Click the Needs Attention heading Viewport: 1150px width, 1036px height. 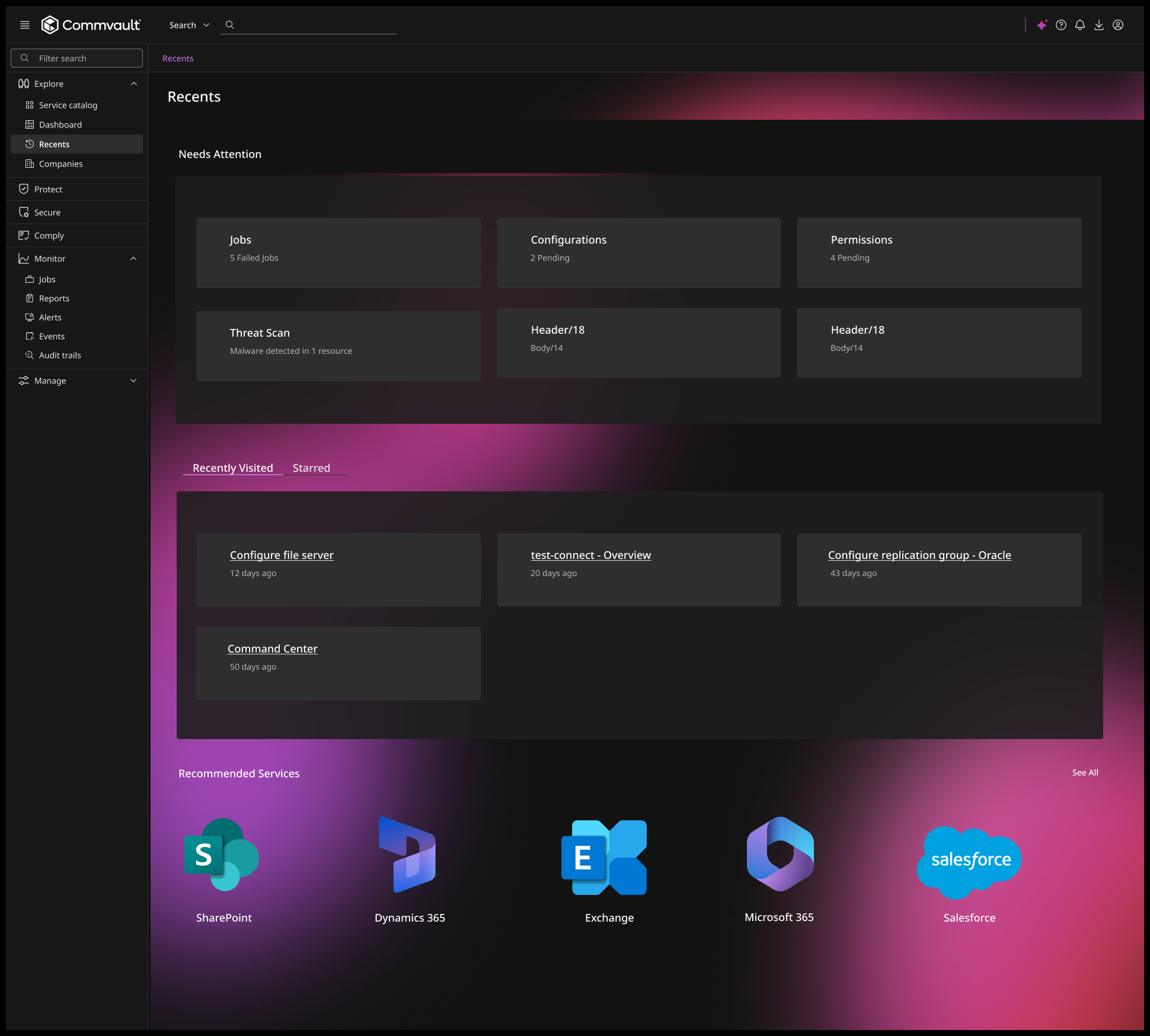click(220, 154)
